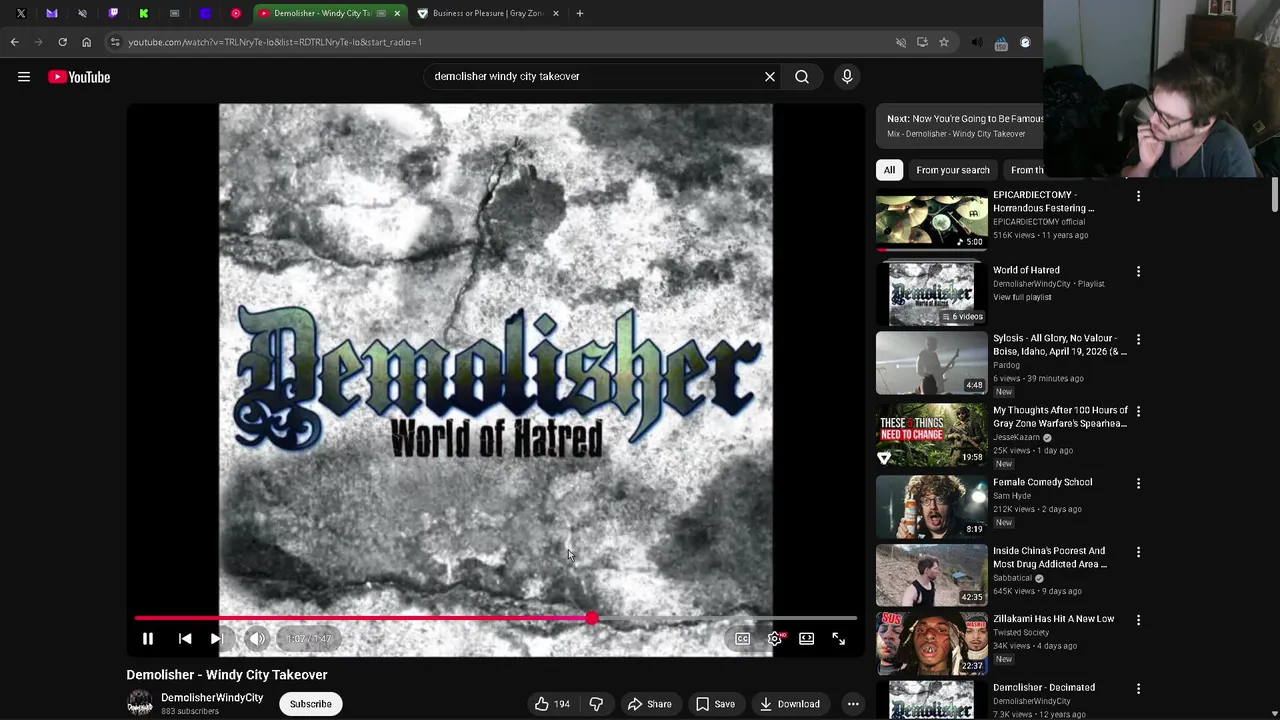Open the Female Comedy School title
The height and width of the screenshot is (720, 1280).
pos(1042,482)
